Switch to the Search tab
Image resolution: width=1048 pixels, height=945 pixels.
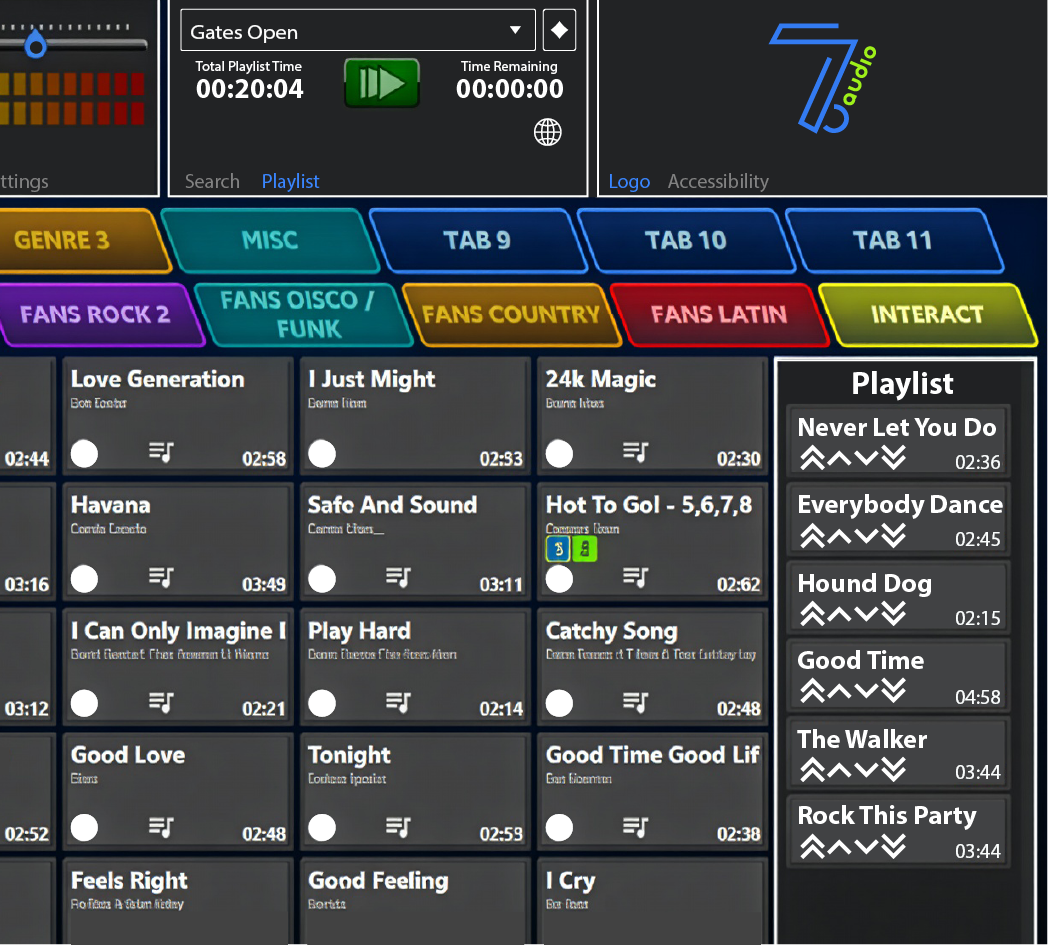212,181
